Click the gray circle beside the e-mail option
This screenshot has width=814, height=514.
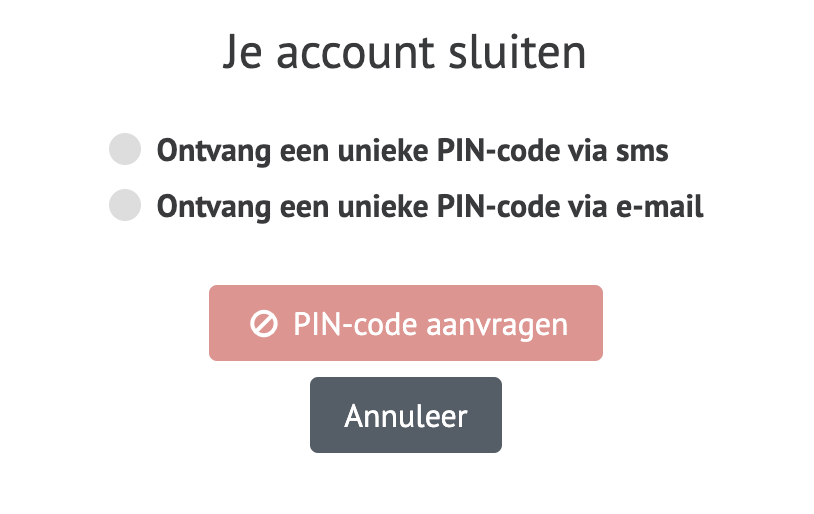pyautogui.click(x=125, y=205)
